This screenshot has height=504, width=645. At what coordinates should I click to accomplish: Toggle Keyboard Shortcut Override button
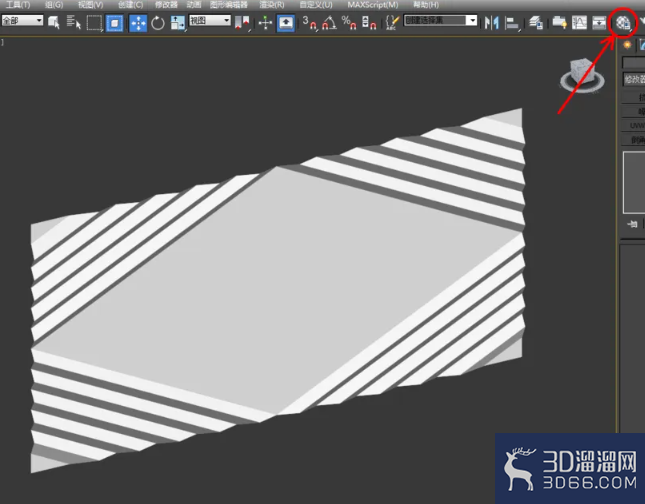[285, 23]
